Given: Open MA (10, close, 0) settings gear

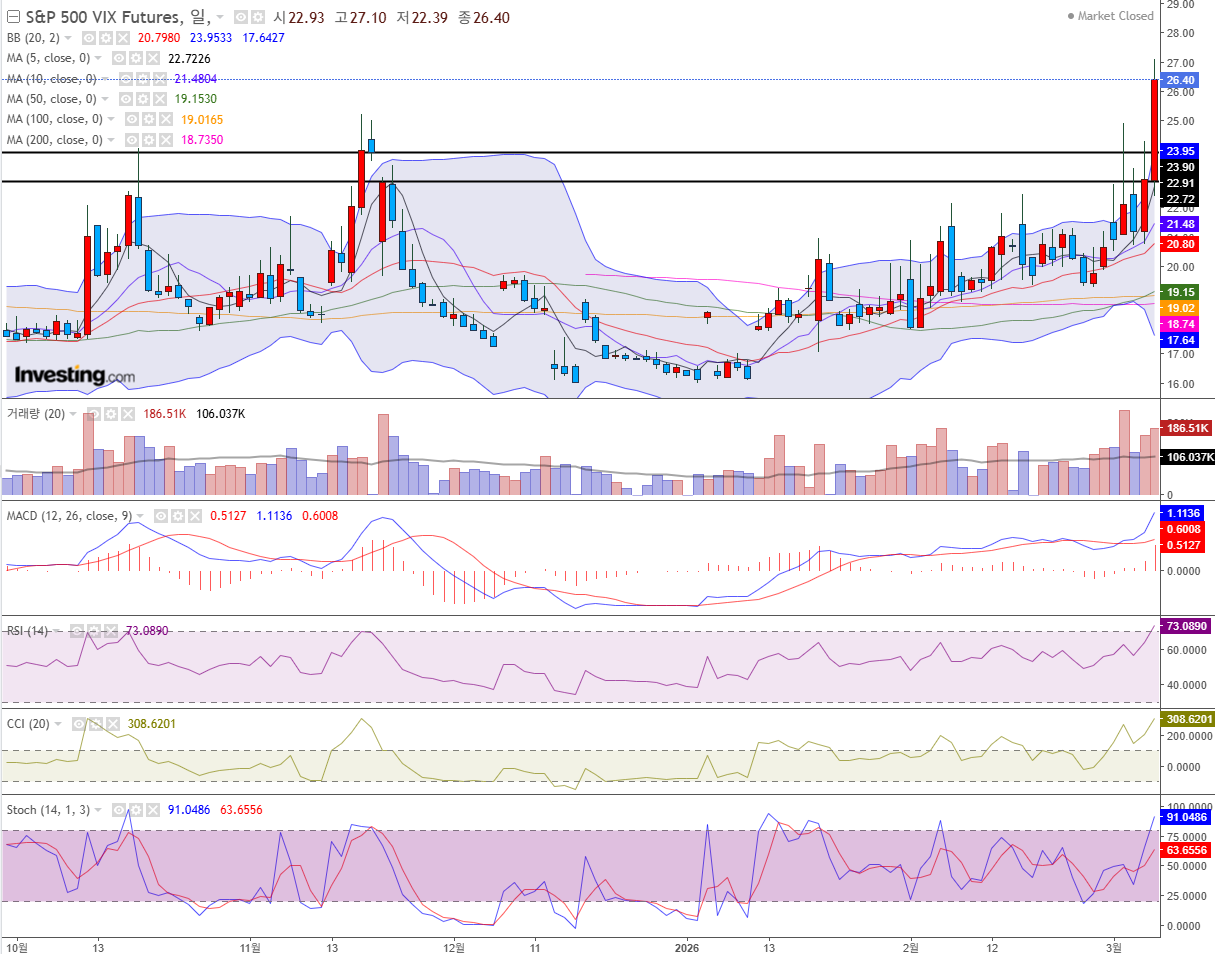Looking at the screenshot, I should 143,79.
